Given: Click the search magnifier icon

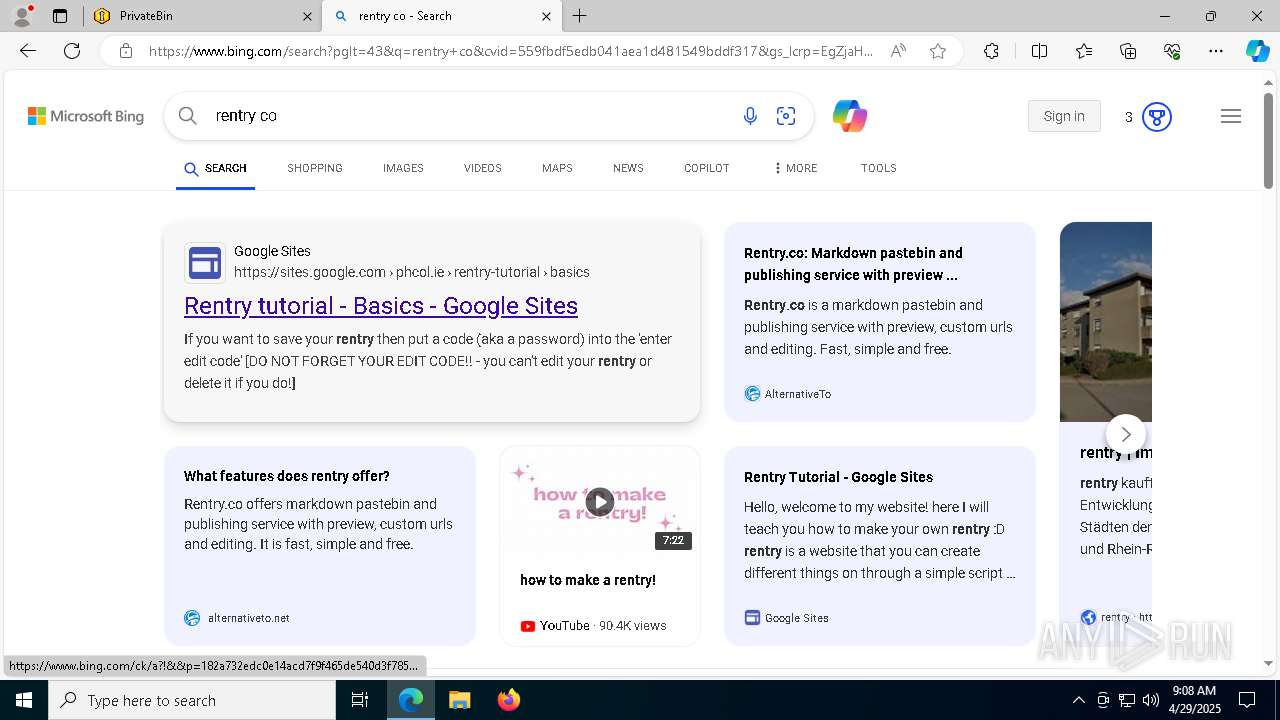Looking at the screenshot, I should pyautogui.click(x=187, y=116).
